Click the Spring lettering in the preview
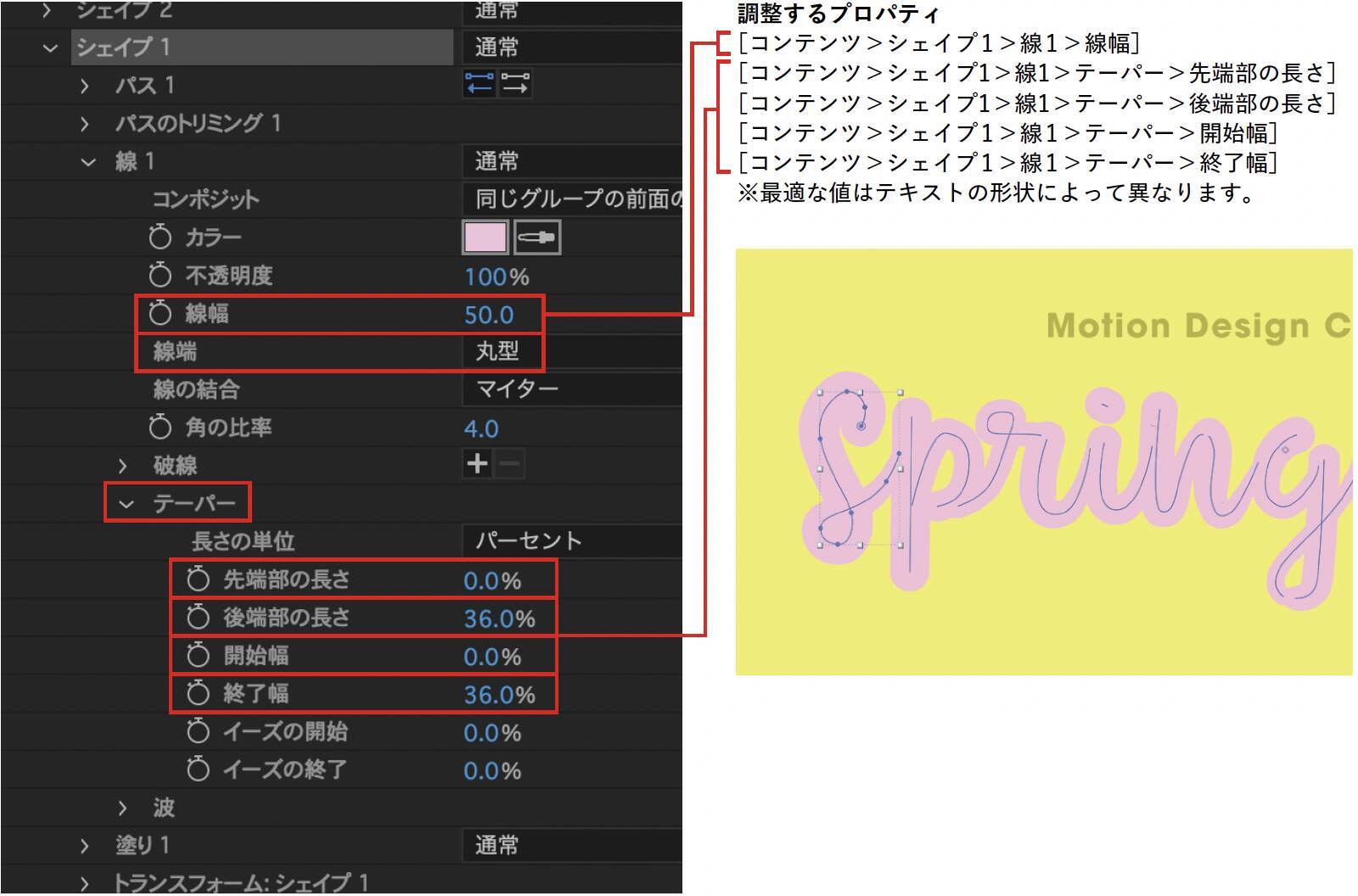 pos(1076,490)
